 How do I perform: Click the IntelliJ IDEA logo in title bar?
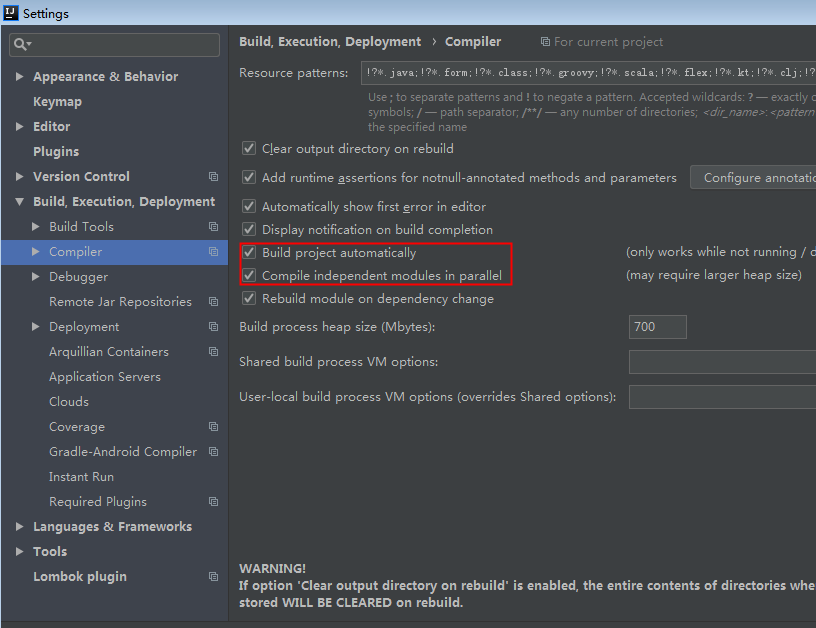[10, 13]
